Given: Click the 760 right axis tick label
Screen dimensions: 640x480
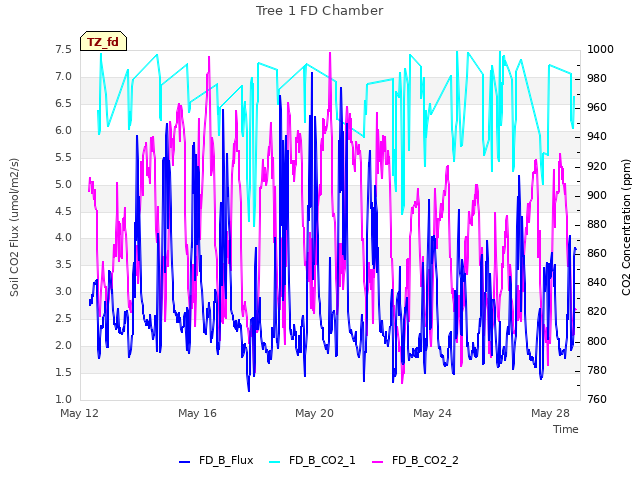Looking at the screenshot, I should [x=597, y=399].
